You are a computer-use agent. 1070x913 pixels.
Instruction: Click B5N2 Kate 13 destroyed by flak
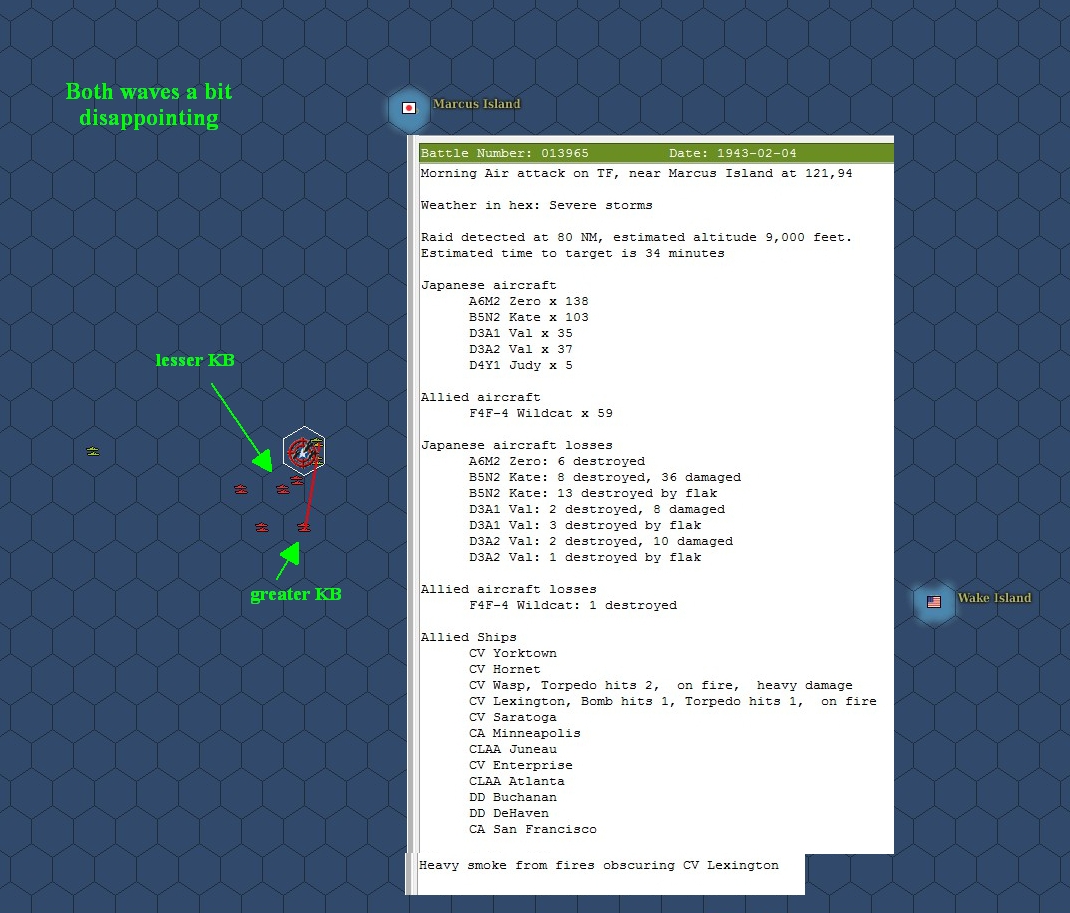coord(592,493)
